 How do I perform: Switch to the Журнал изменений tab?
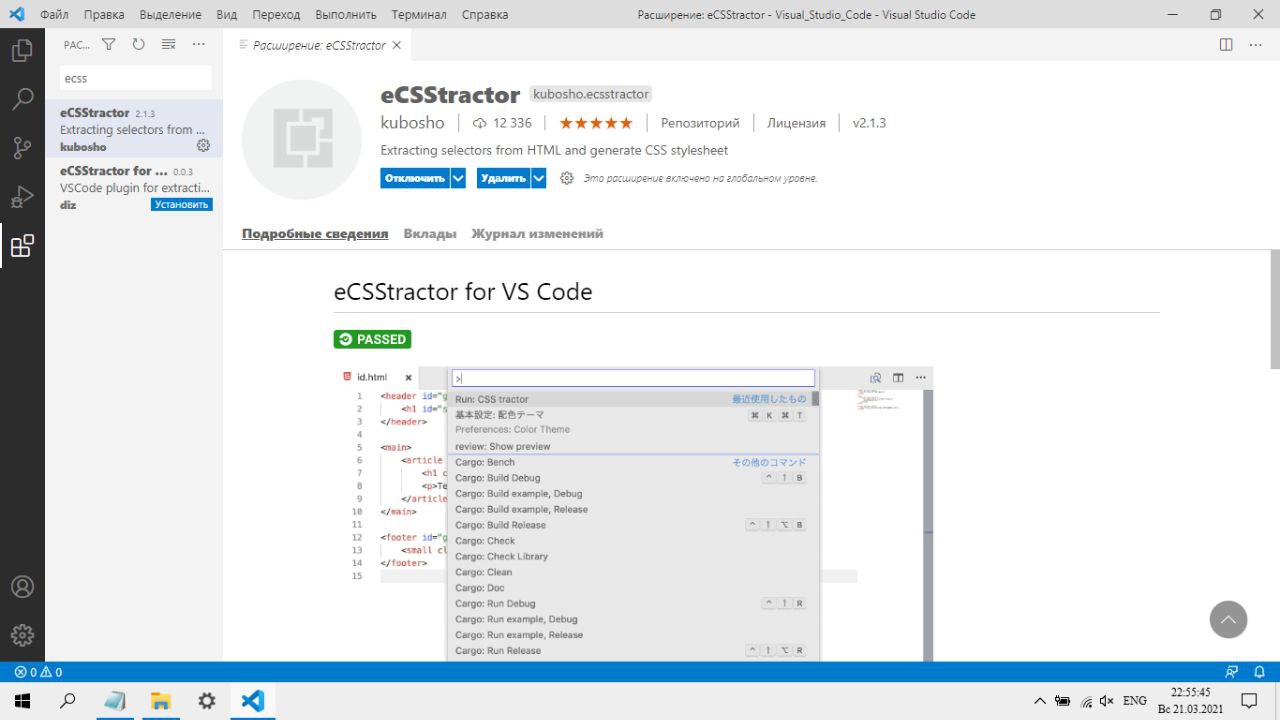tap(537, 233)
